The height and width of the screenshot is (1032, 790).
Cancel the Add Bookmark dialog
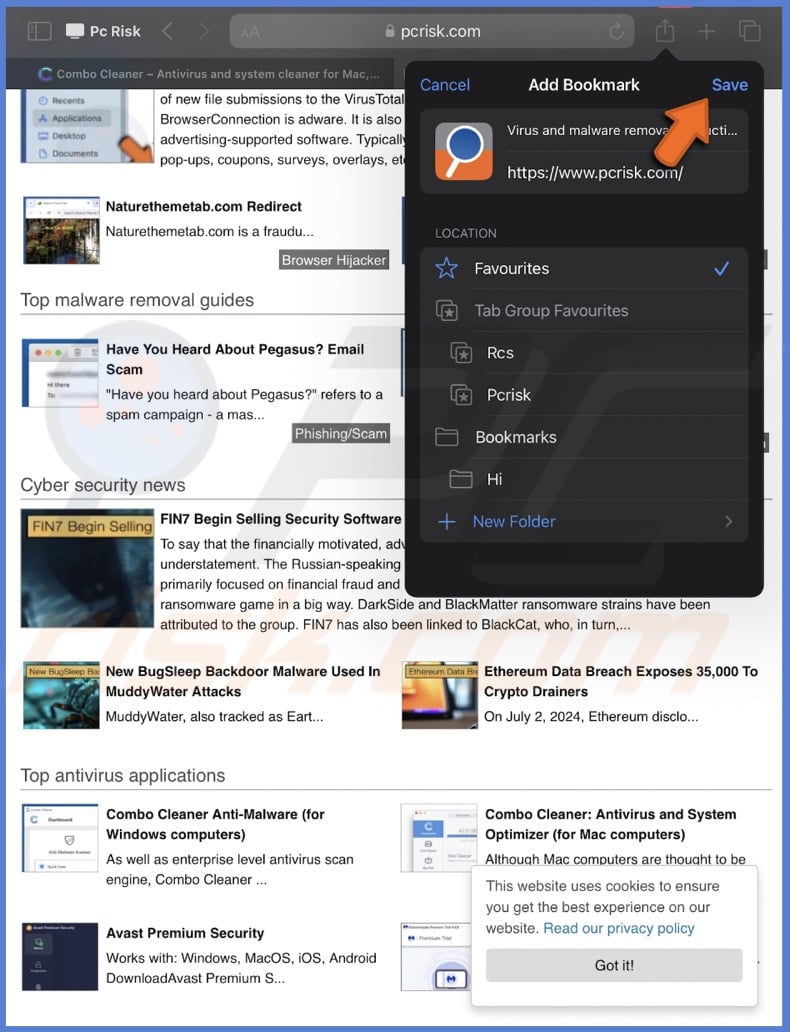[445, 85]
